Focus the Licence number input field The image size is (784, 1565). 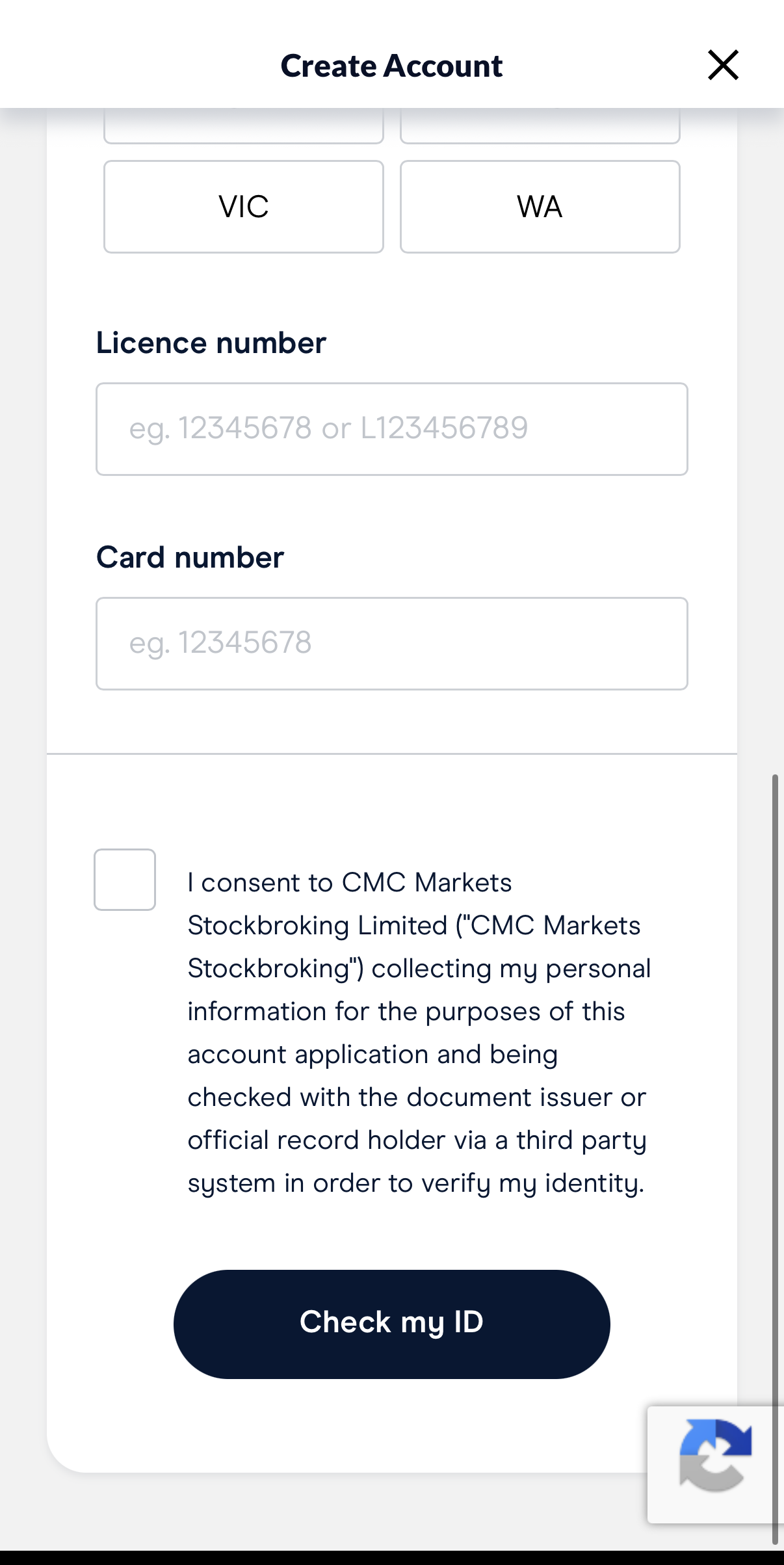tap(391, 429)
